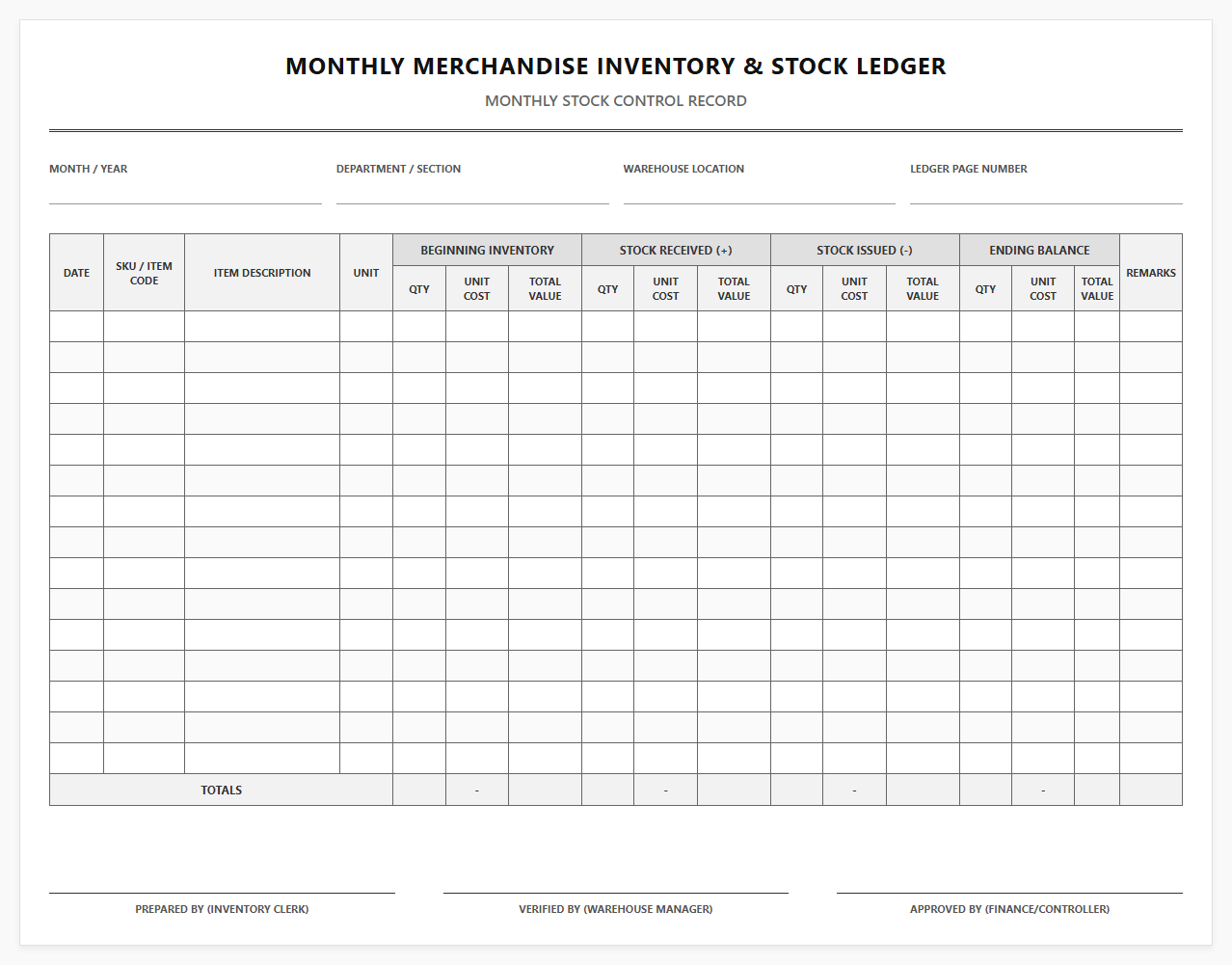Click TOTAL VALUE header under Ending Balance
This screenshot has height=965, width=1232.
coord(1097,288)
